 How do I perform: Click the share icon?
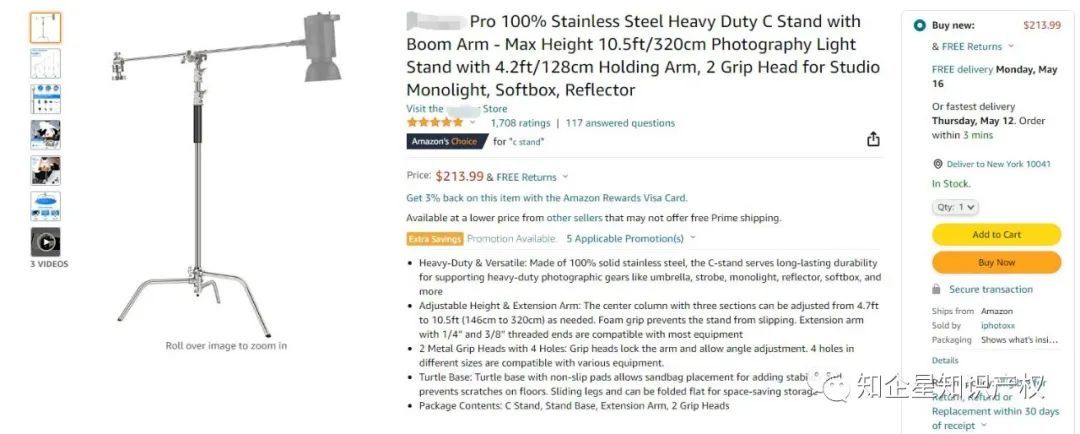pos(873,140)
